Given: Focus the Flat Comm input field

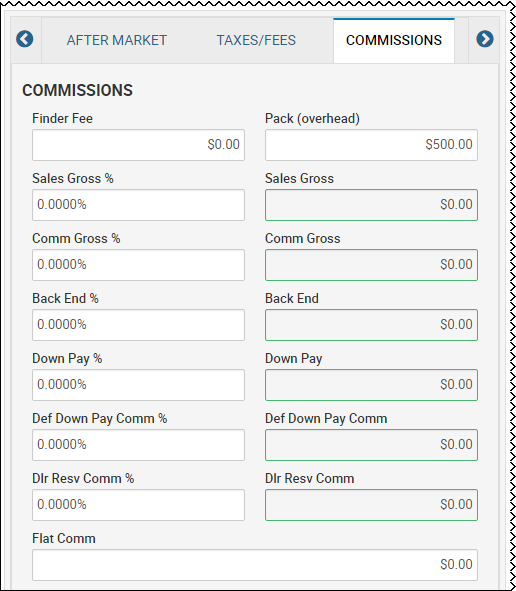Looking at the screenshot, I should [x=255, y=565].
